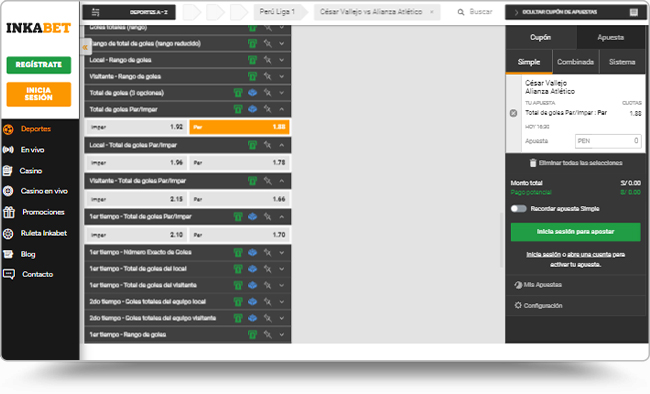
Task: Select the Sistema bet tab
Action: 622,62
